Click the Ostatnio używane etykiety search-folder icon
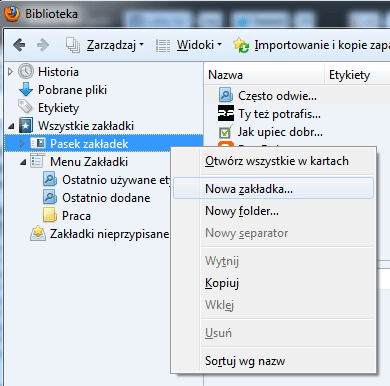The height and width of the screenshot is (386, 390). (x=50, y=180)
